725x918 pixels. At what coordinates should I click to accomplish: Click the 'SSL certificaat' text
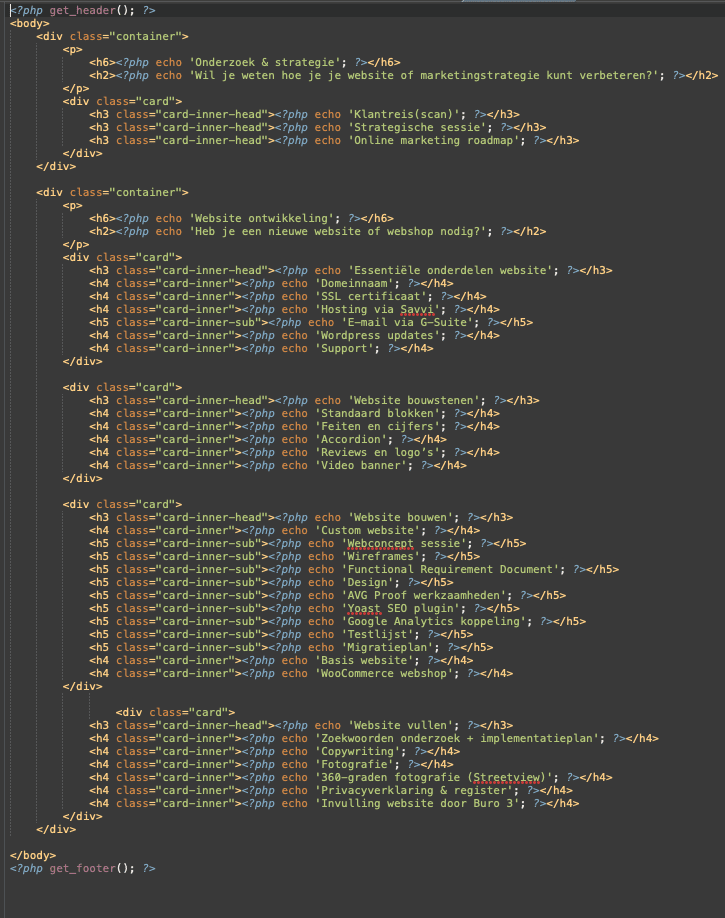tap(371, 296)
